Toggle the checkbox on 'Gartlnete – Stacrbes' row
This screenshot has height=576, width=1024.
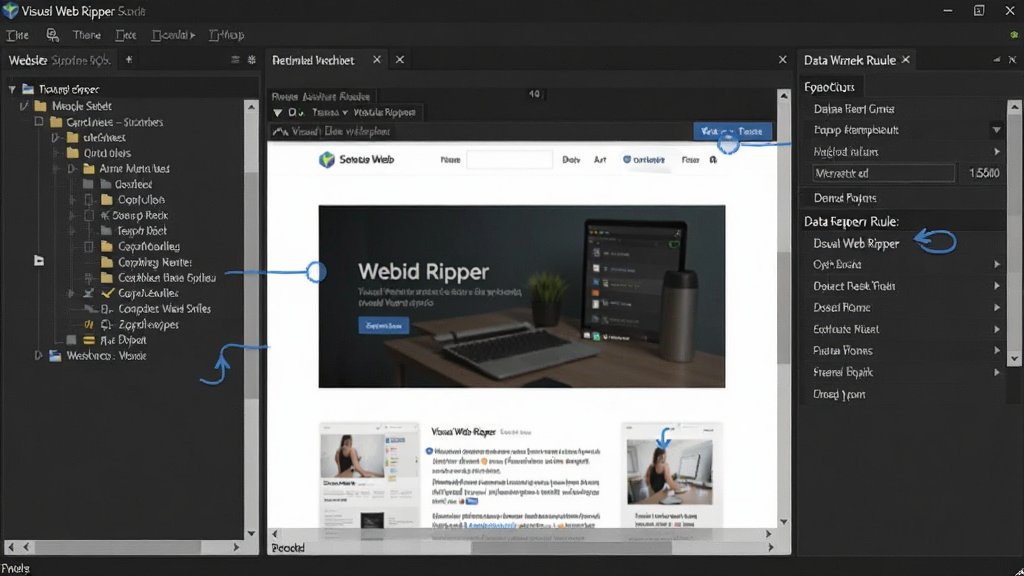(x=39, y=121)
